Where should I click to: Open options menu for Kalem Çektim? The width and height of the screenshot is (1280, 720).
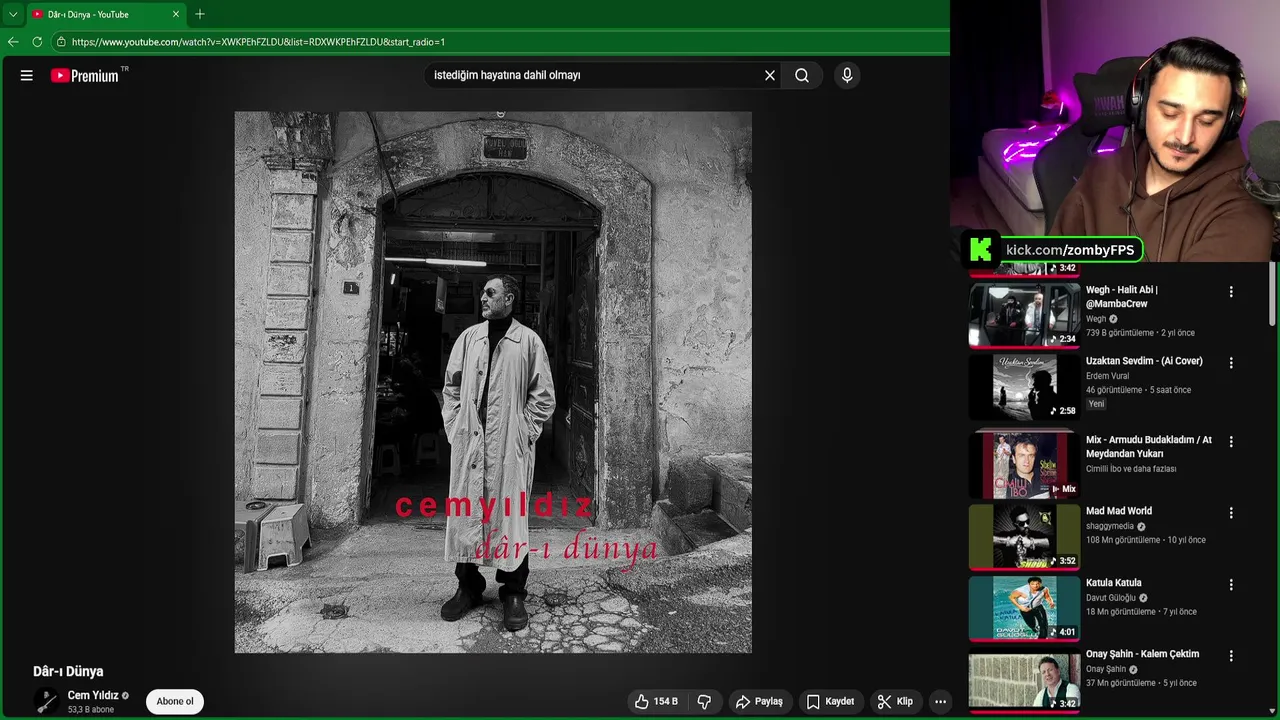click(x=1231, y=656)
